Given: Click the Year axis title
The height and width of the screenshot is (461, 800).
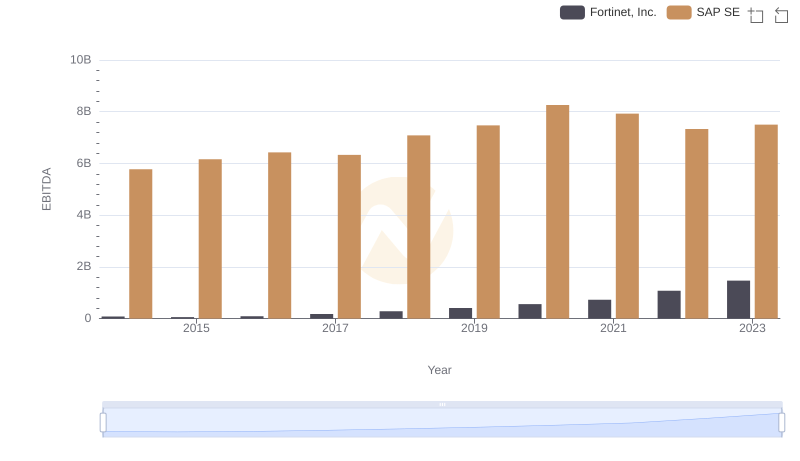Looking at the screenshot, I should [439, 370].
